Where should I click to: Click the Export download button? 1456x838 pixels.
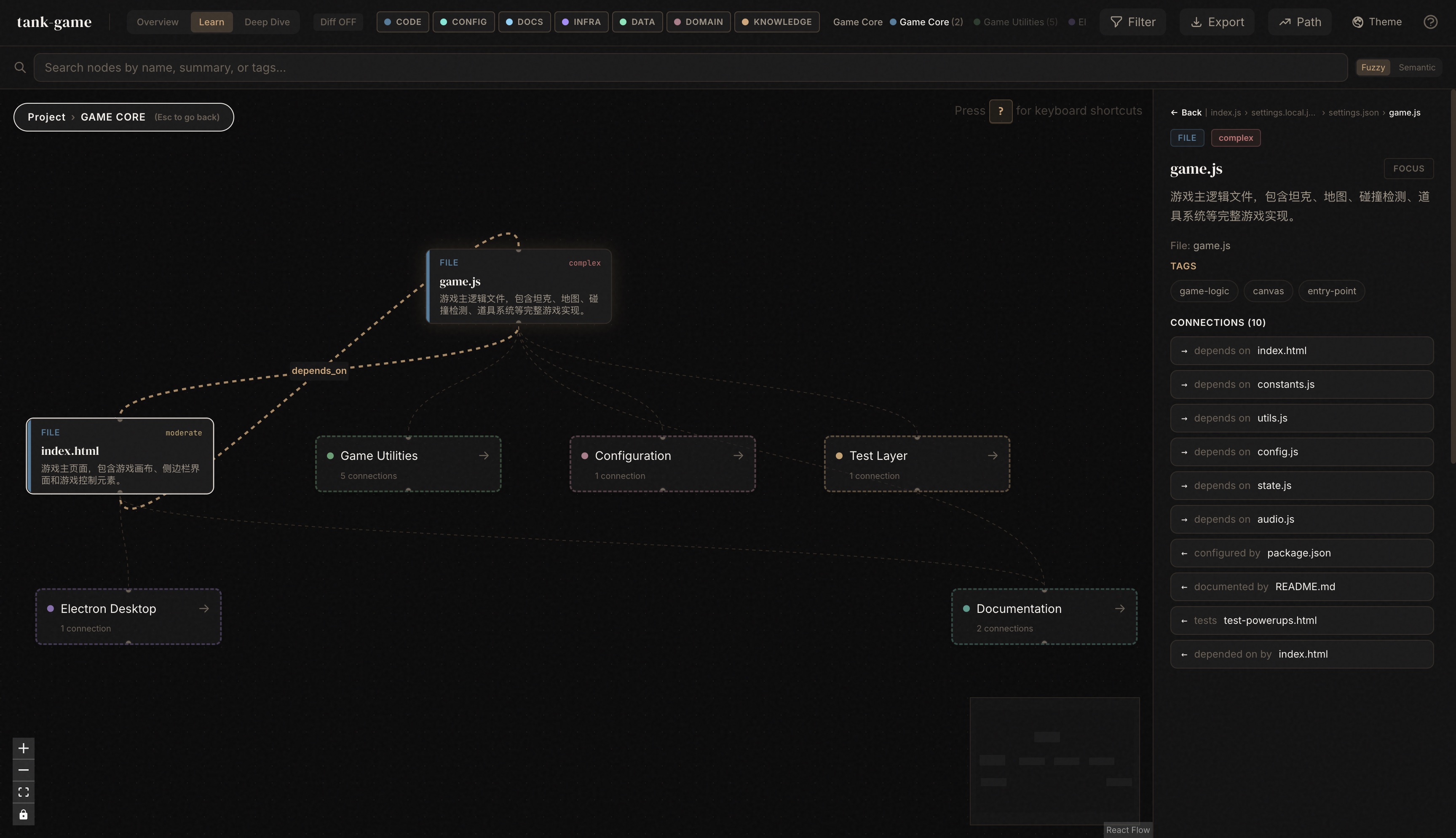click(x=1216, y=22)
